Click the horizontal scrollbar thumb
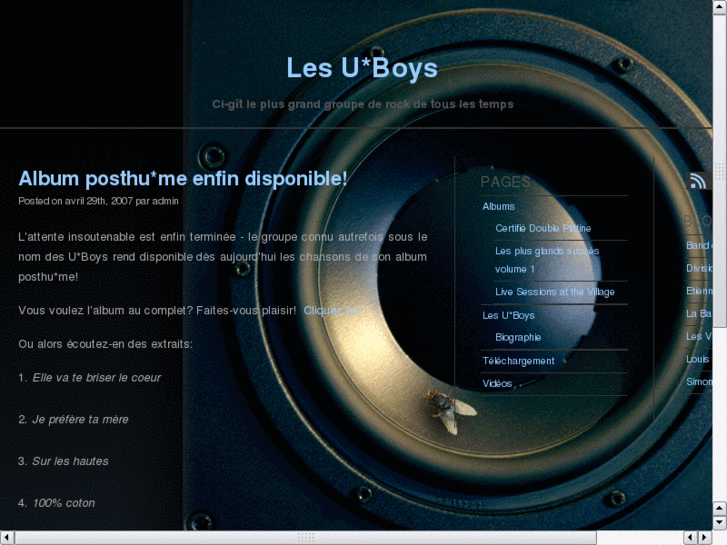 (305, 538)
